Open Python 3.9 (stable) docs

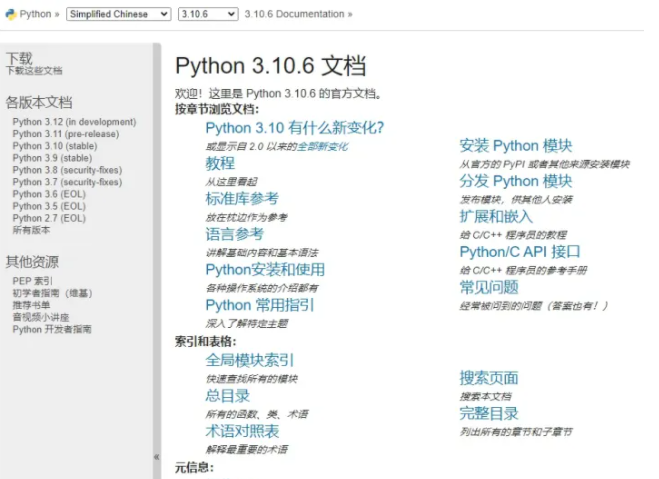[53, 158]
